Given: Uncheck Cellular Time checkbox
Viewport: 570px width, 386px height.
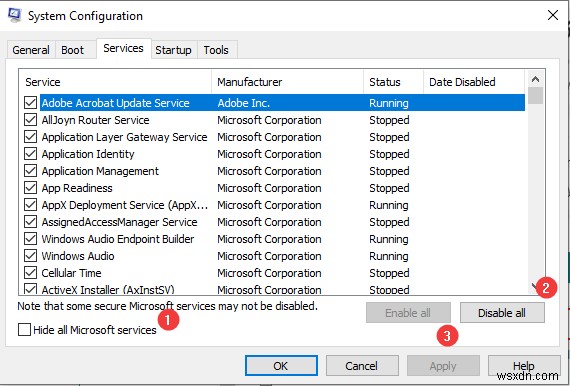Looking at the screenshot, I should pos(31,273).
